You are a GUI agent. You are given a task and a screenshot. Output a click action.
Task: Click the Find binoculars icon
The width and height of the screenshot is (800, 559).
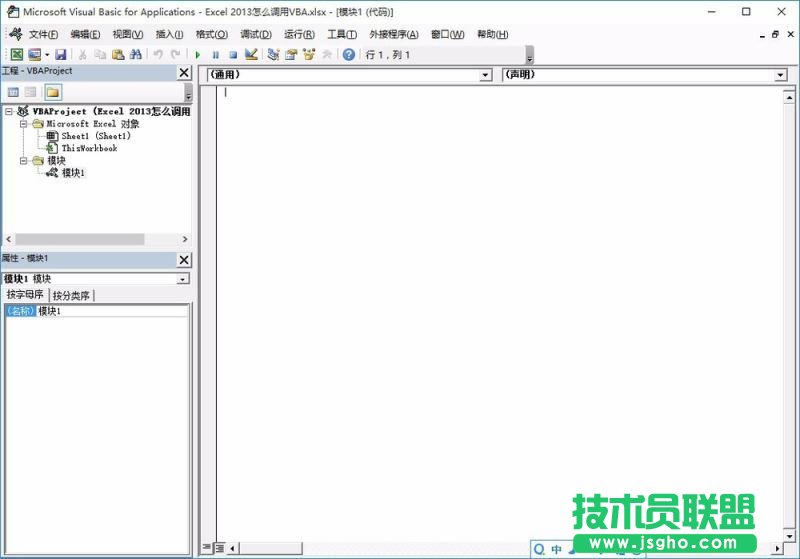tap(136, 54)
